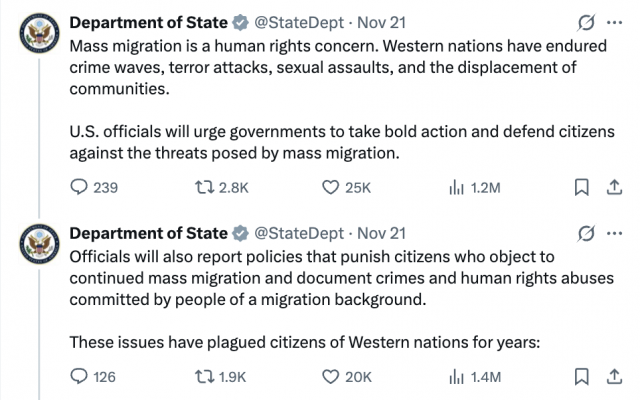Share the second Department of State tweet
640x400 pixels.
coord(610,377)
